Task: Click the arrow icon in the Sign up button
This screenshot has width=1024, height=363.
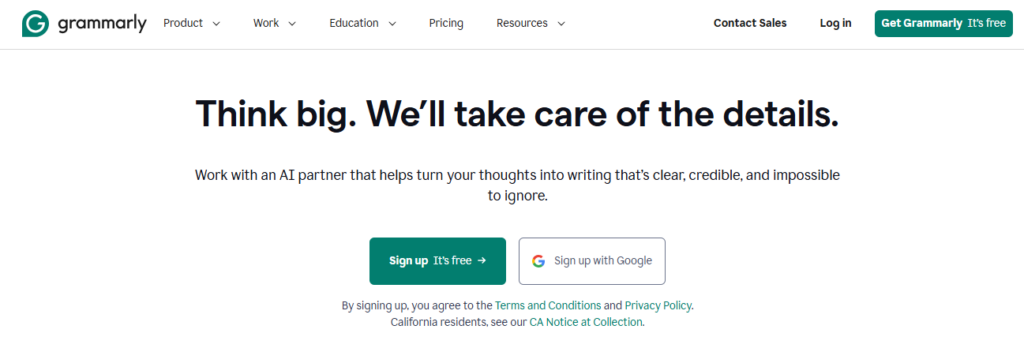Action: click(x=482, y=260)
